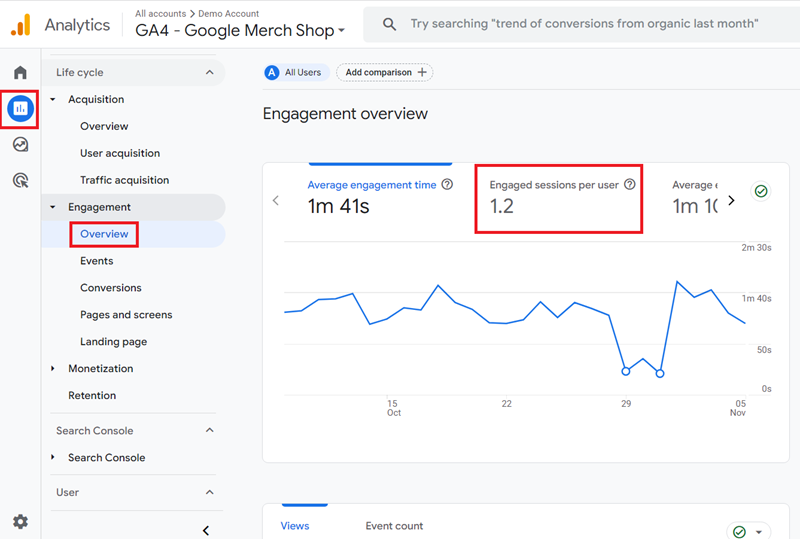Open Traffic acquisition report
800x539 pixels.
[x=124, y=180]
